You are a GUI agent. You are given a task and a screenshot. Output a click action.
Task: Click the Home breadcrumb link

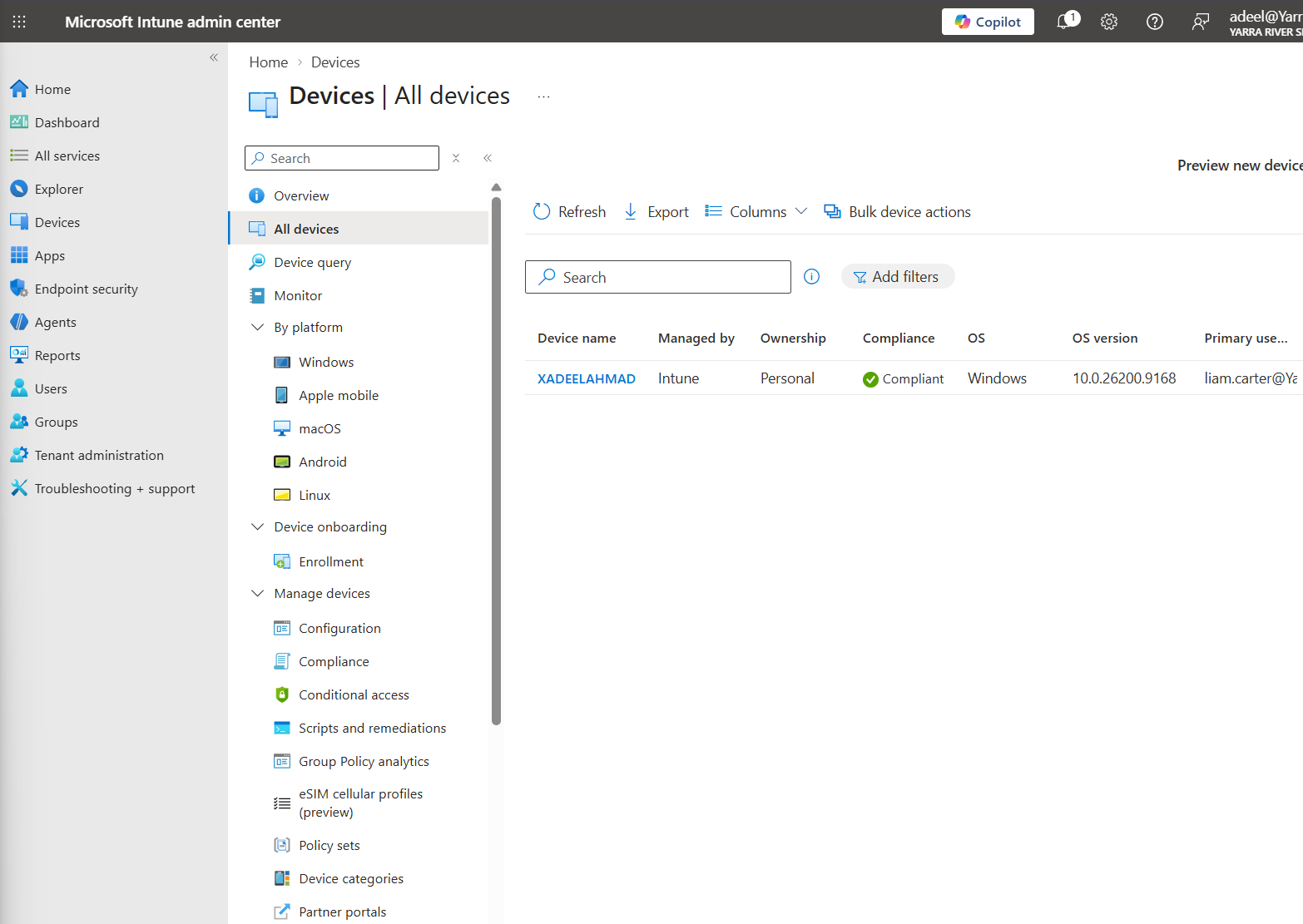click(x=268, y=62)
